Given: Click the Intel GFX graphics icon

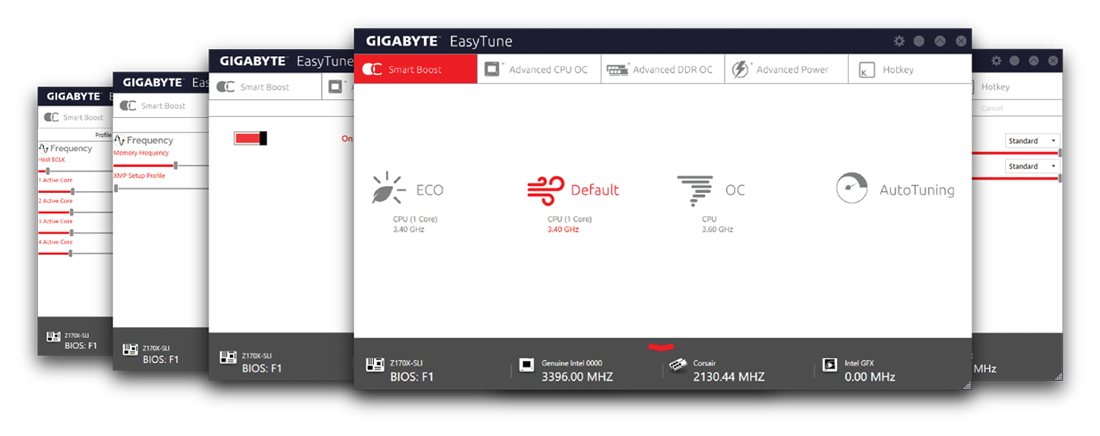Looking at the screenshot, I should click(x=828, y=366).
